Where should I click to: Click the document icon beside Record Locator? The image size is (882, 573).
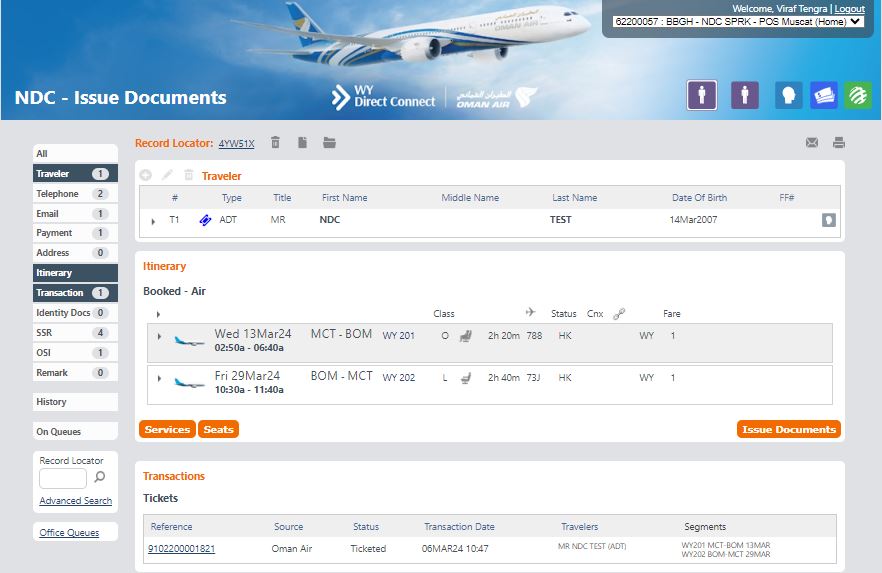click(302, 143)
